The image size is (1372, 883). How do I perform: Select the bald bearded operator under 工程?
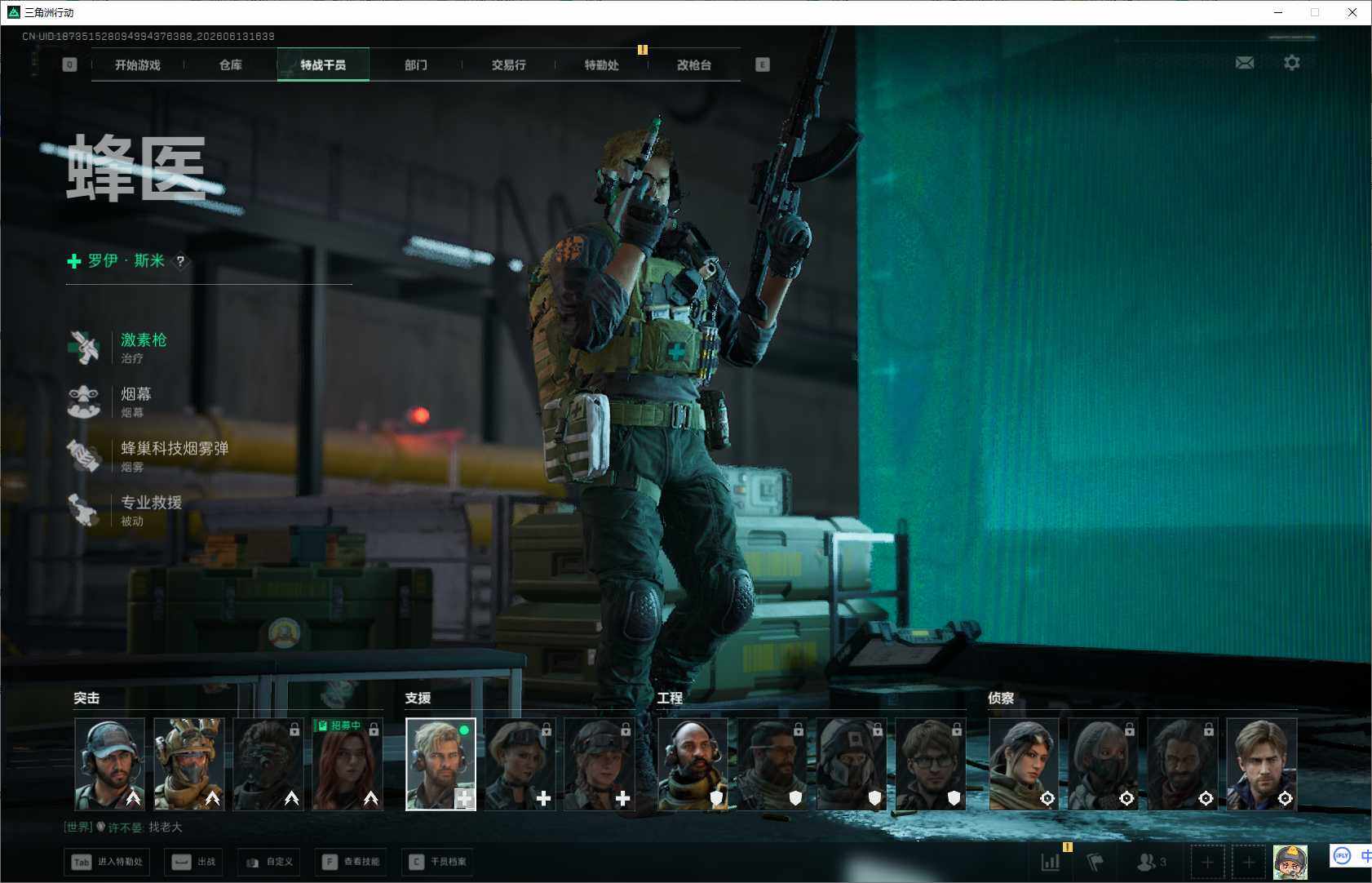pyautogui.click(x=693, y=764)
